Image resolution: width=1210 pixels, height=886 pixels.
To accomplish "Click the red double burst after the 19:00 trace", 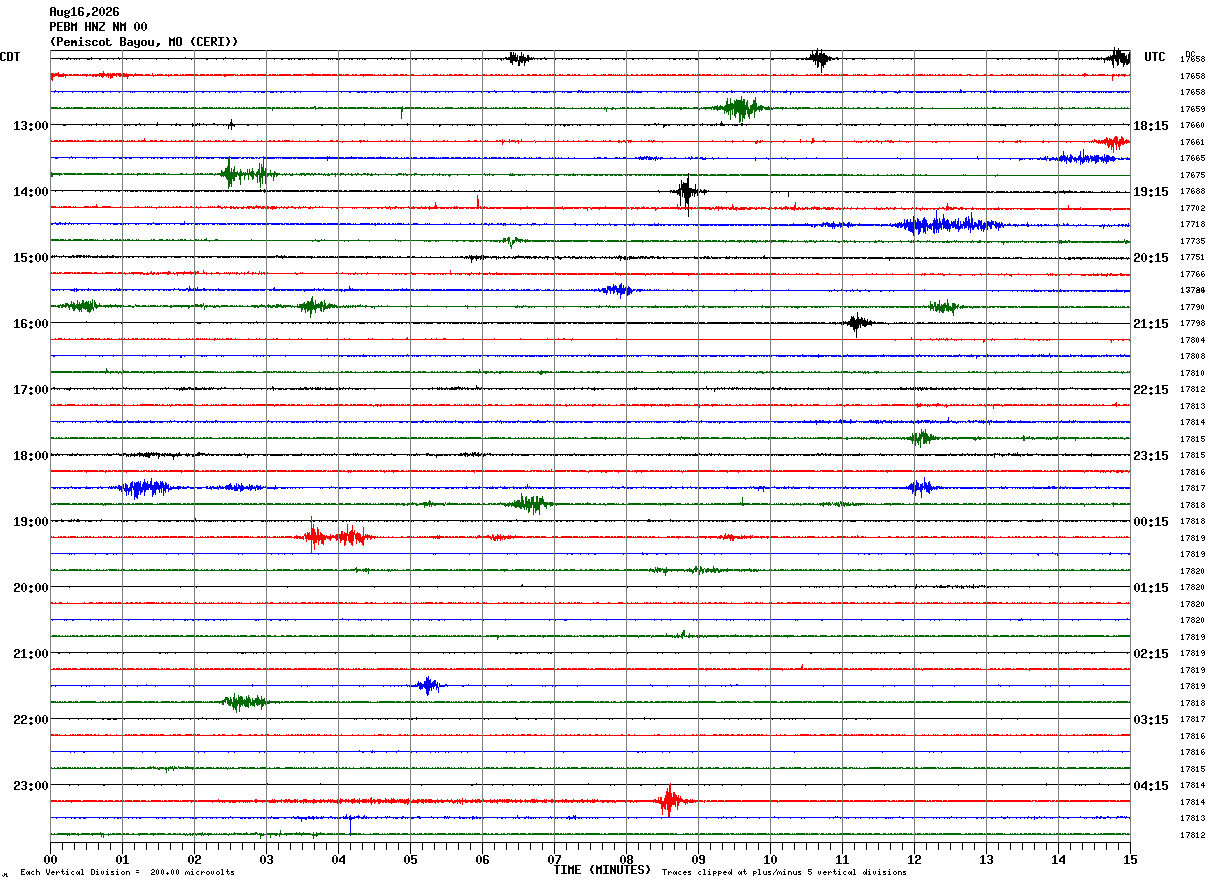I will point(340,537).
